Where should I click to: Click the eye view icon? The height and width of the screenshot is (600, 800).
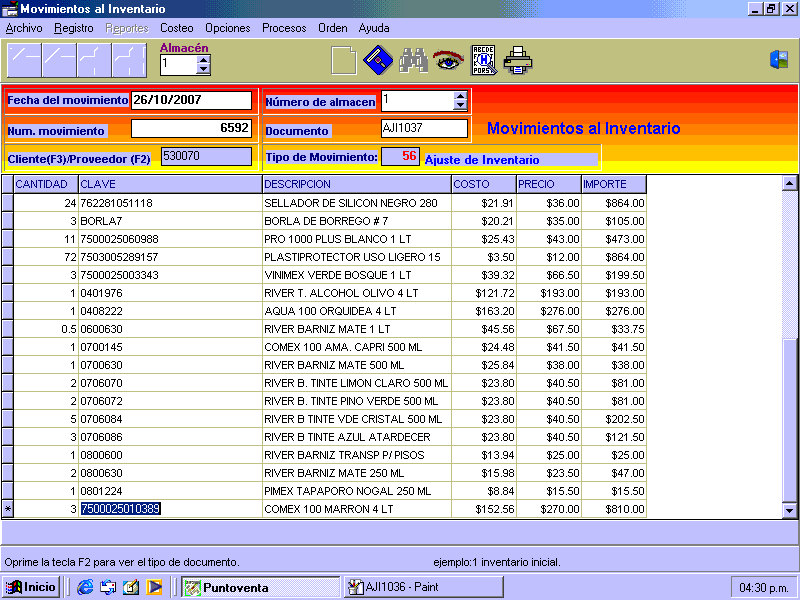tap(447, 61)
